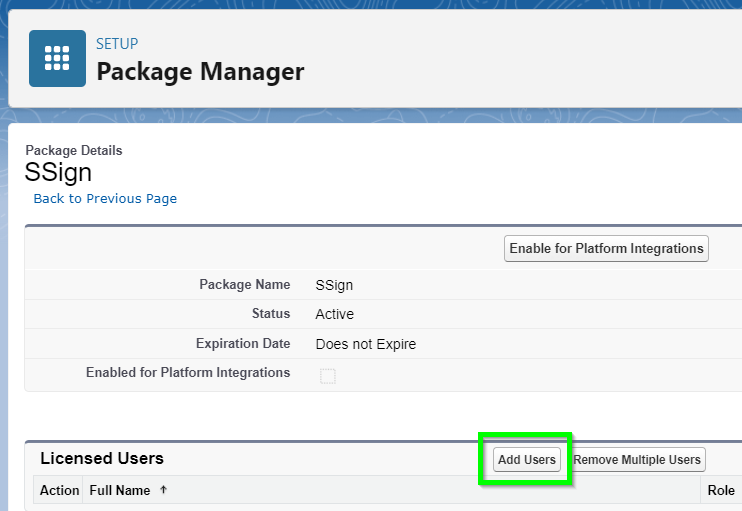
Task: Toggle Enabled for Platform Integrations checkbox
Action: [327, 376]
